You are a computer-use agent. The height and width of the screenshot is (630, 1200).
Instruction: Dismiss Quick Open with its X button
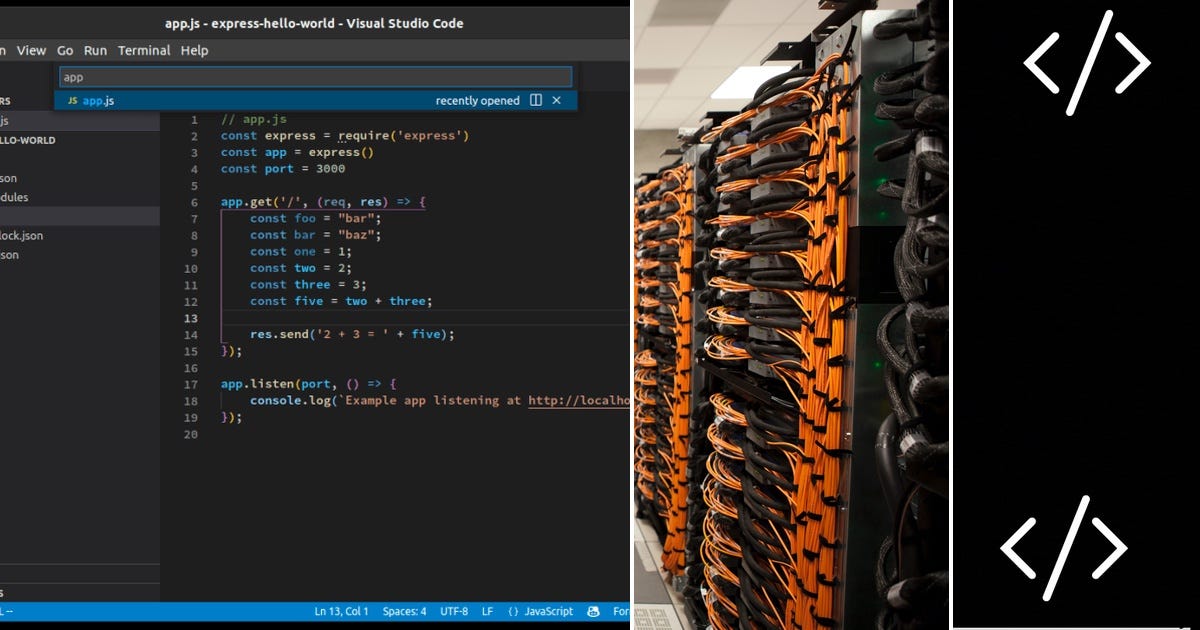[x=558, y=100]
